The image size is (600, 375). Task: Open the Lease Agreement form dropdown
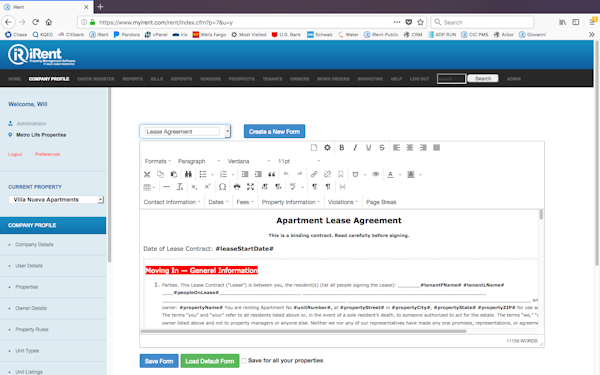point(185,132)
